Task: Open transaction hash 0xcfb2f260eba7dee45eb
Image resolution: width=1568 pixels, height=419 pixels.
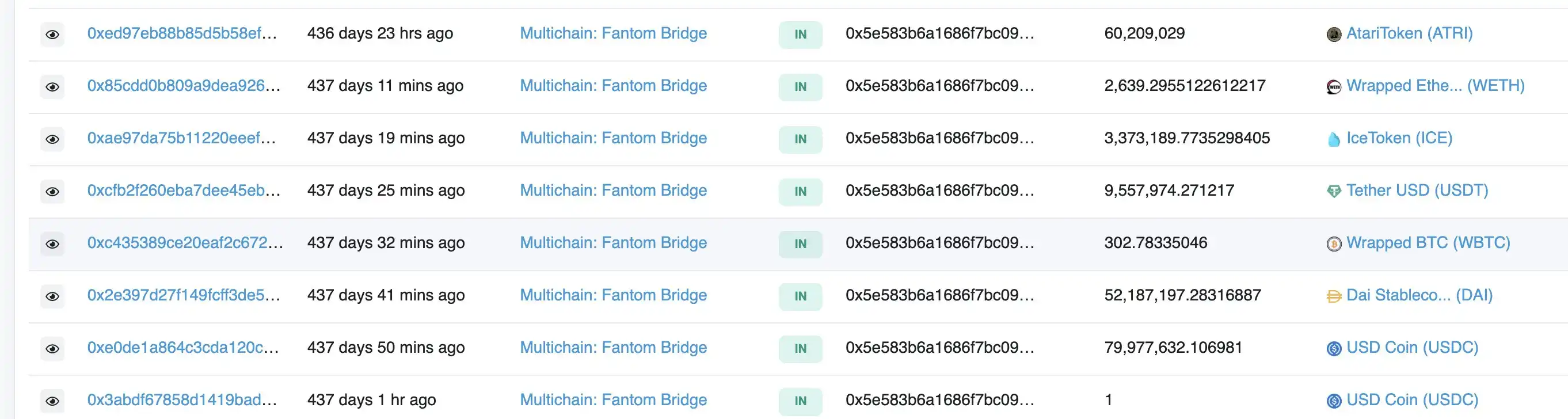Action: [183, 191]
